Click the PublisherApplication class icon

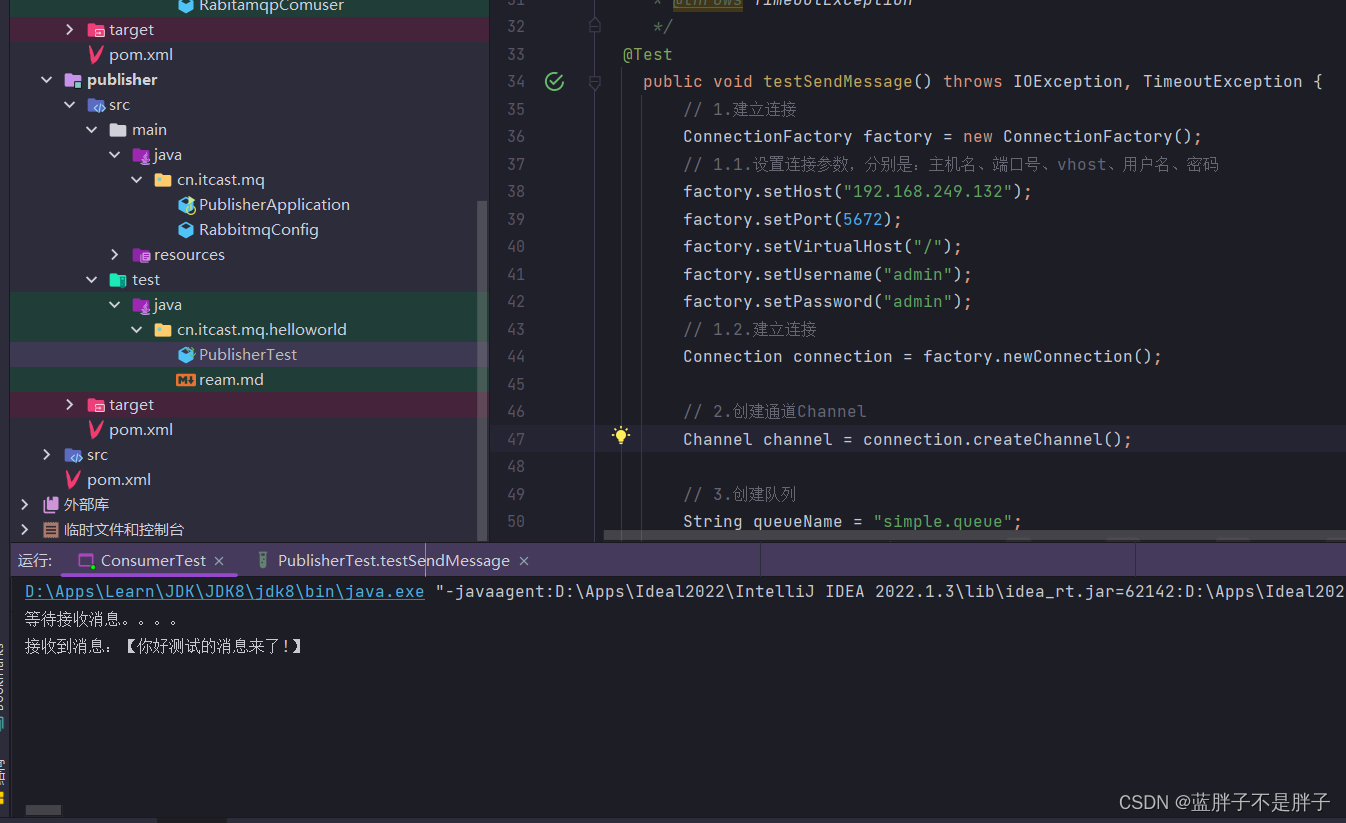pos(186,205)
